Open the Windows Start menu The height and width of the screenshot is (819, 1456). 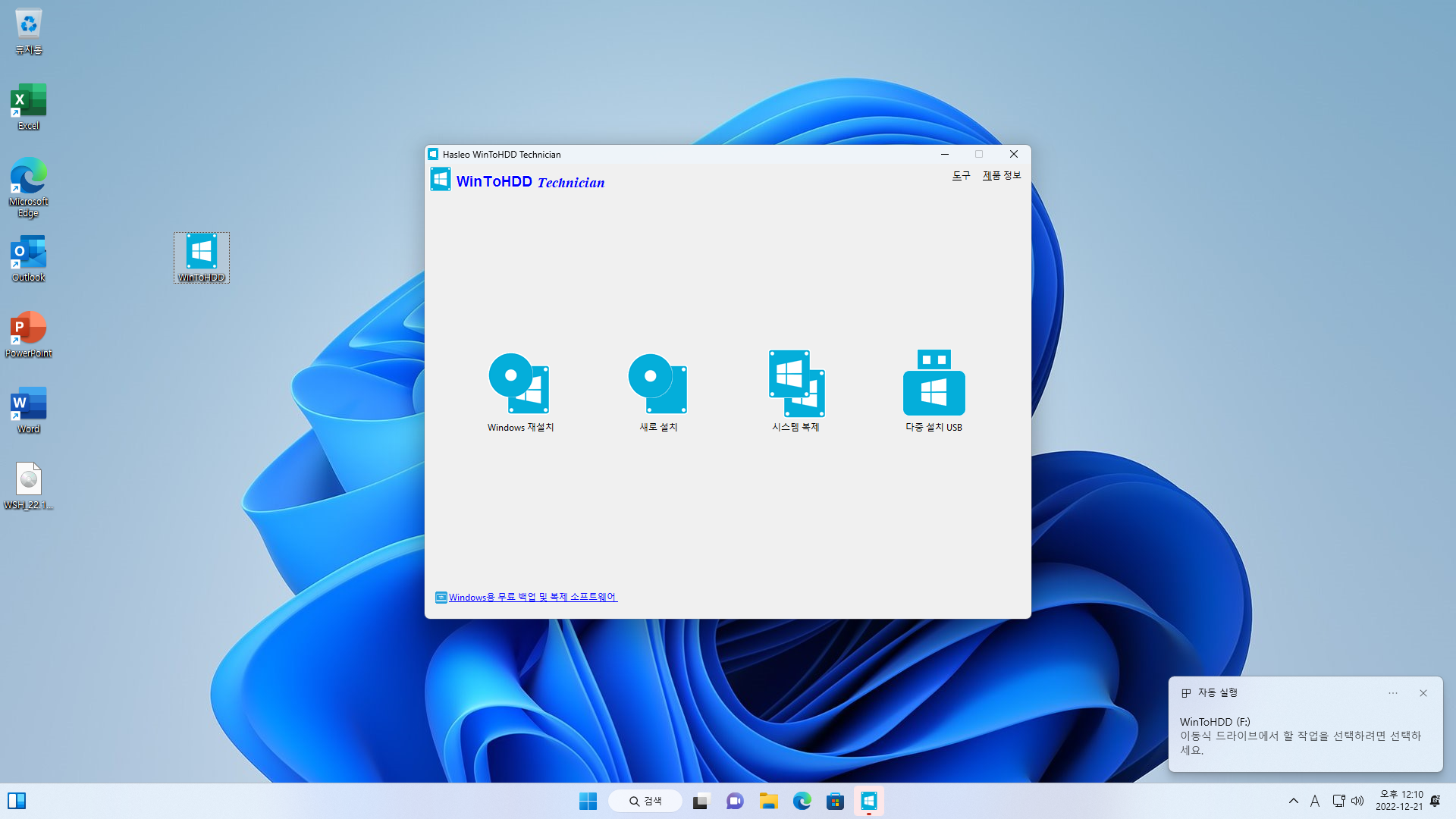[588, 801]
